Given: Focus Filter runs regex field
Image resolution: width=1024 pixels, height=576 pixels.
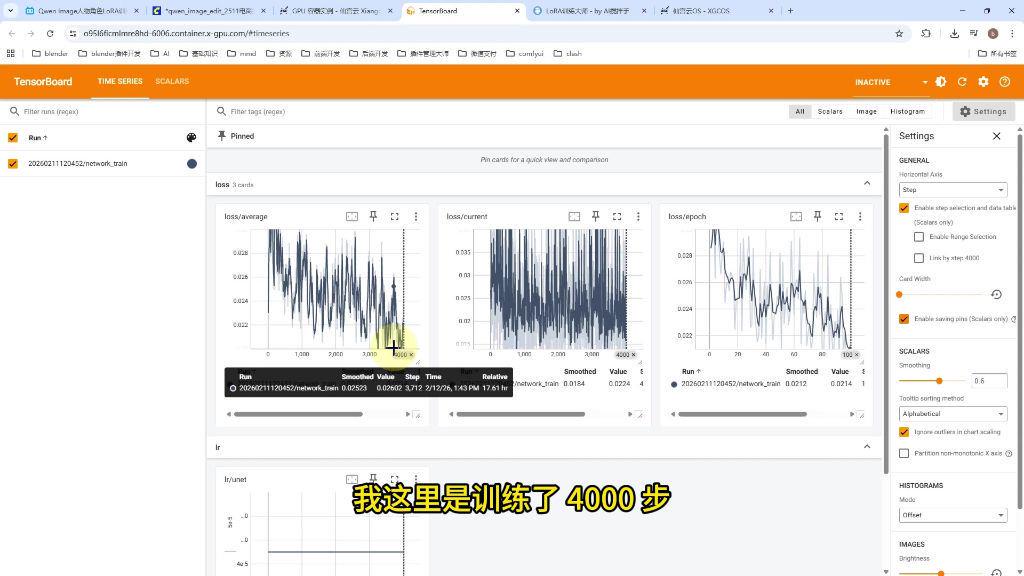Looking at the screenshot, I should click(x=108, y=112).
